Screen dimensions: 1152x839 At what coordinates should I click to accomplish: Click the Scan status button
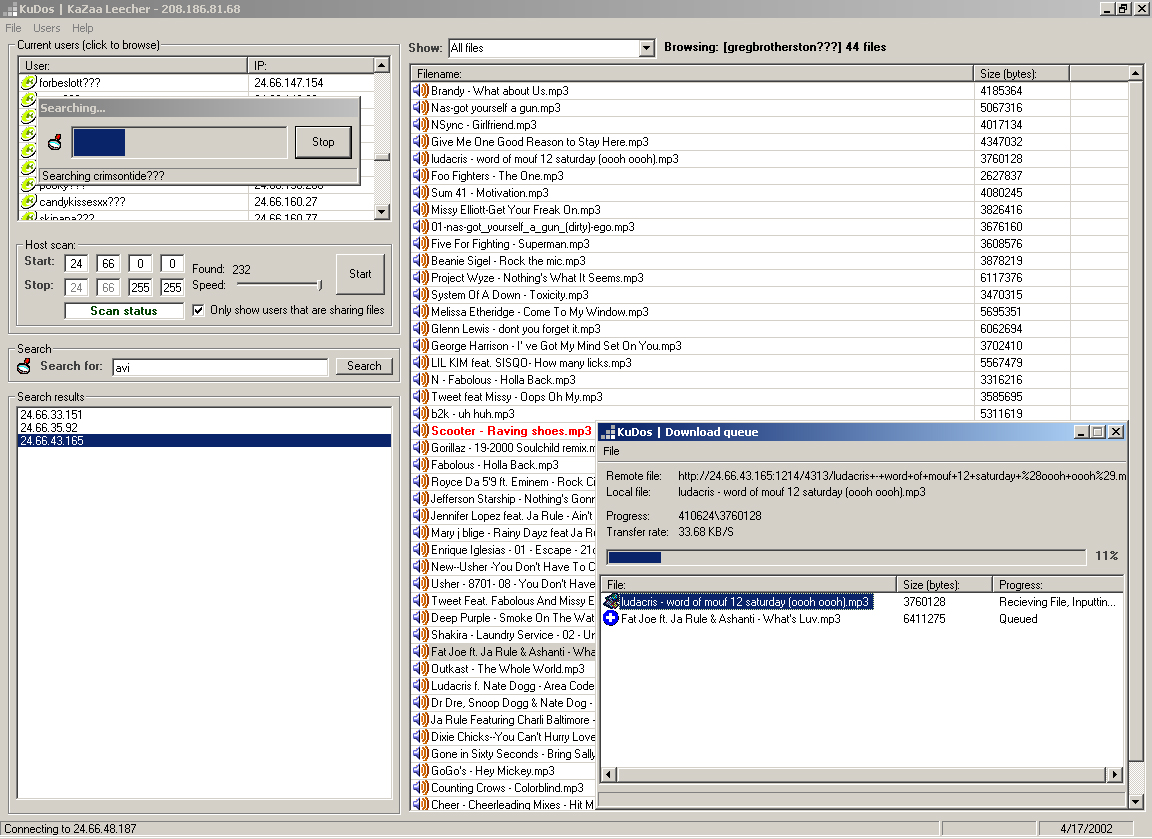pyautogui.click(x=123, y=311)
